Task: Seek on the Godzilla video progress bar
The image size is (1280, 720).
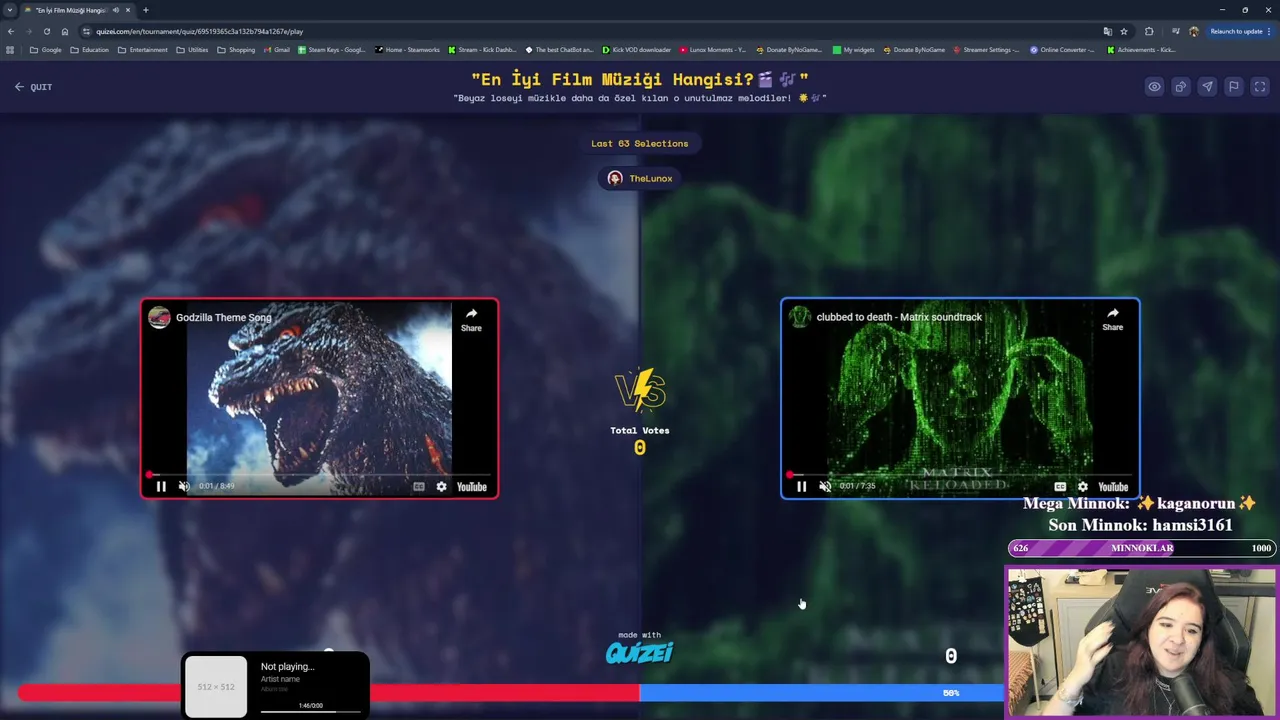Action: (x=319, y=475)
